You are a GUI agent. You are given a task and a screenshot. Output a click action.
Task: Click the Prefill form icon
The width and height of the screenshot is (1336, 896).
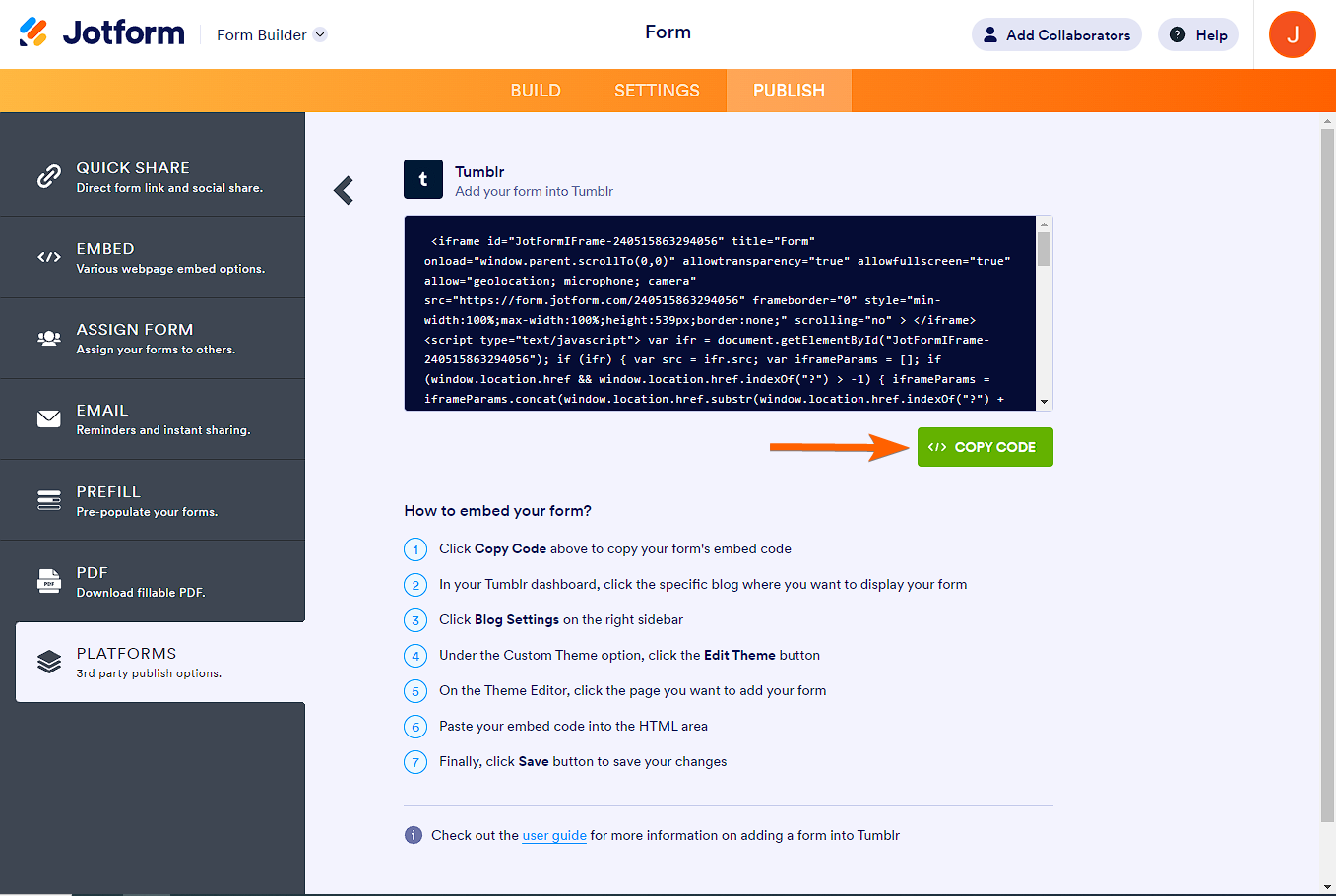pos(49,500)
